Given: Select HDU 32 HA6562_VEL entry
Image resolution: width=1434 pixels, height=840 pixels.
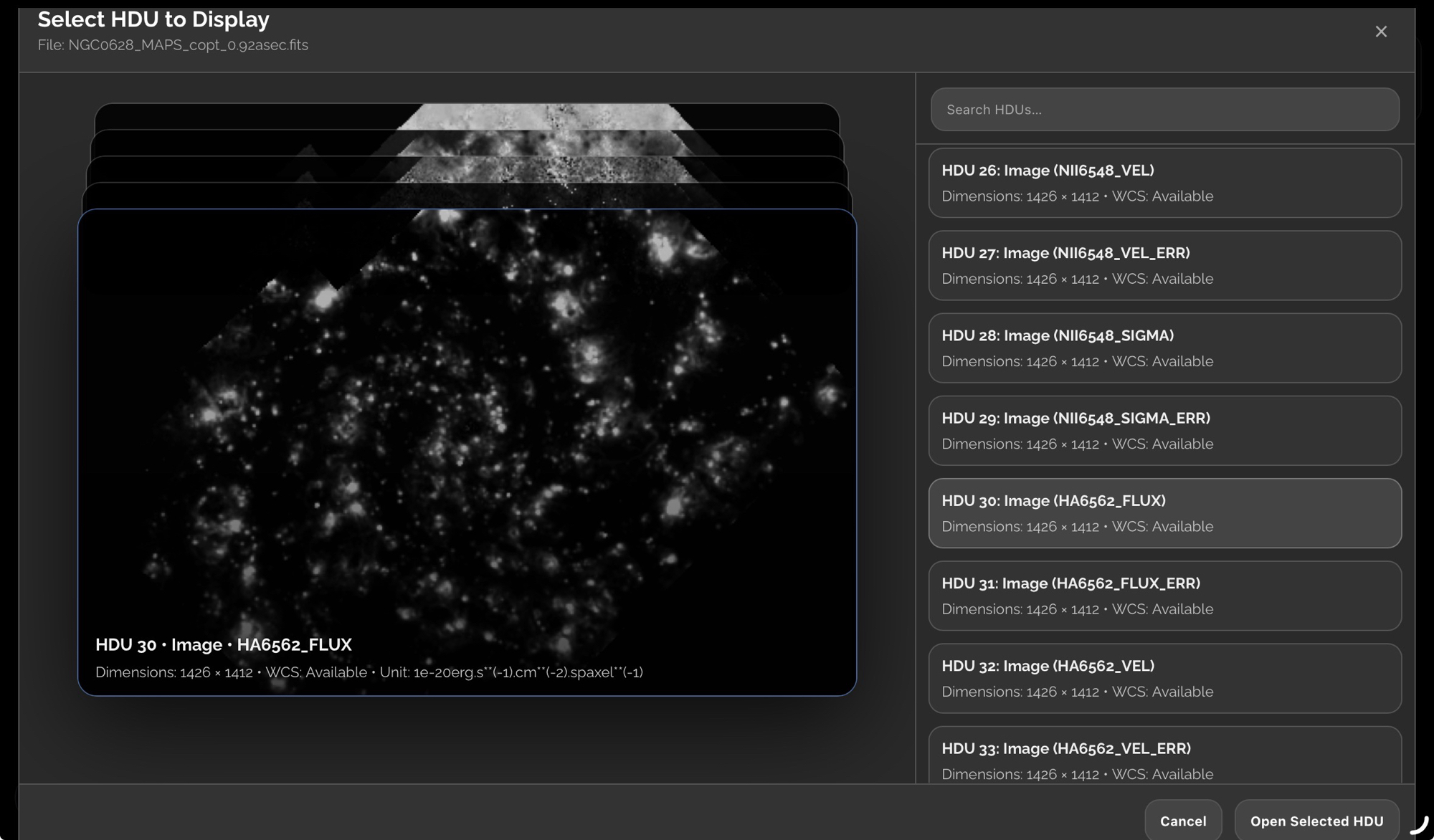Looking at the screenshot, I should [1164, 678].
